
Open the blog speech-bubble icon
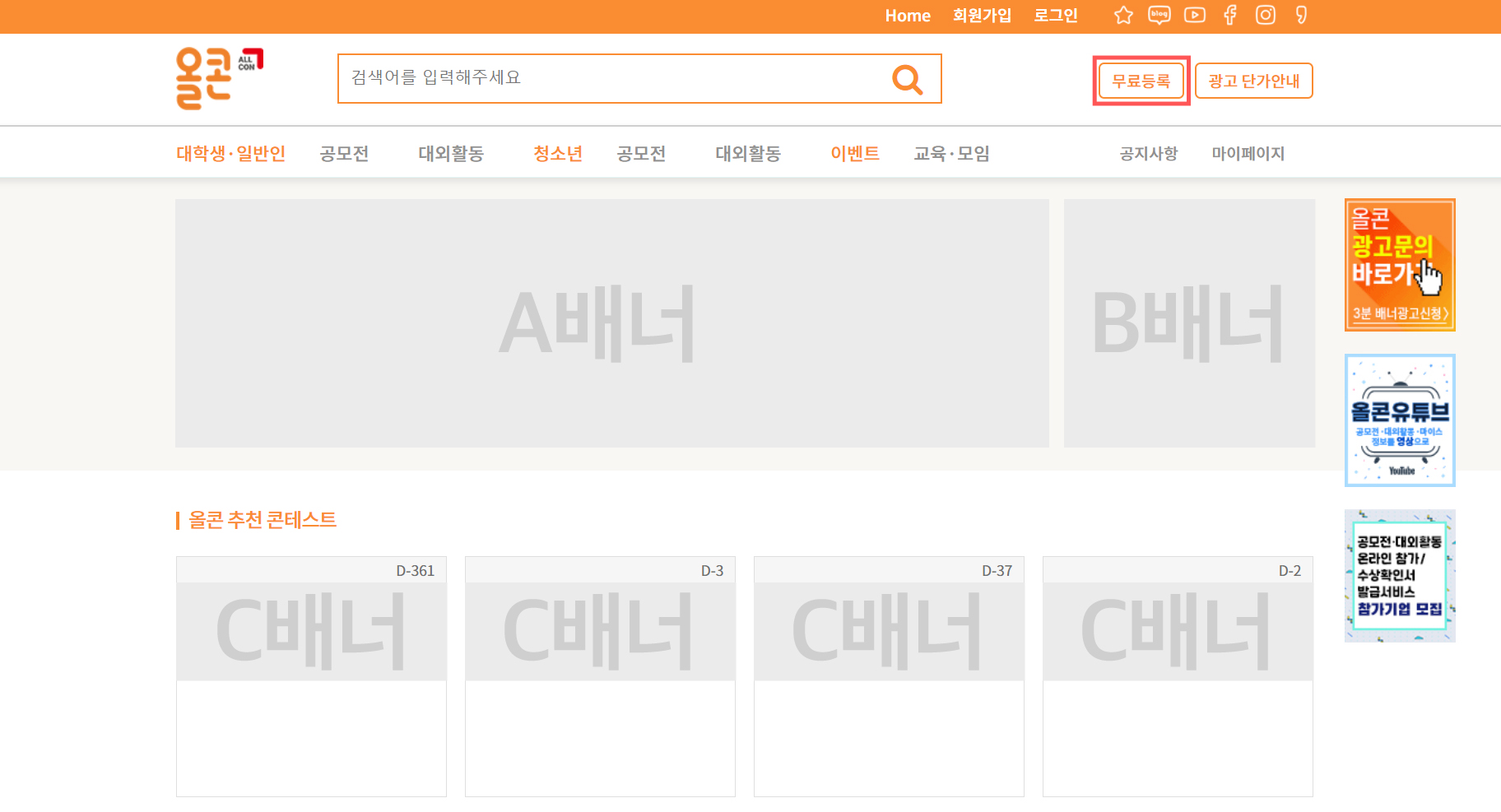(1159, 16)
